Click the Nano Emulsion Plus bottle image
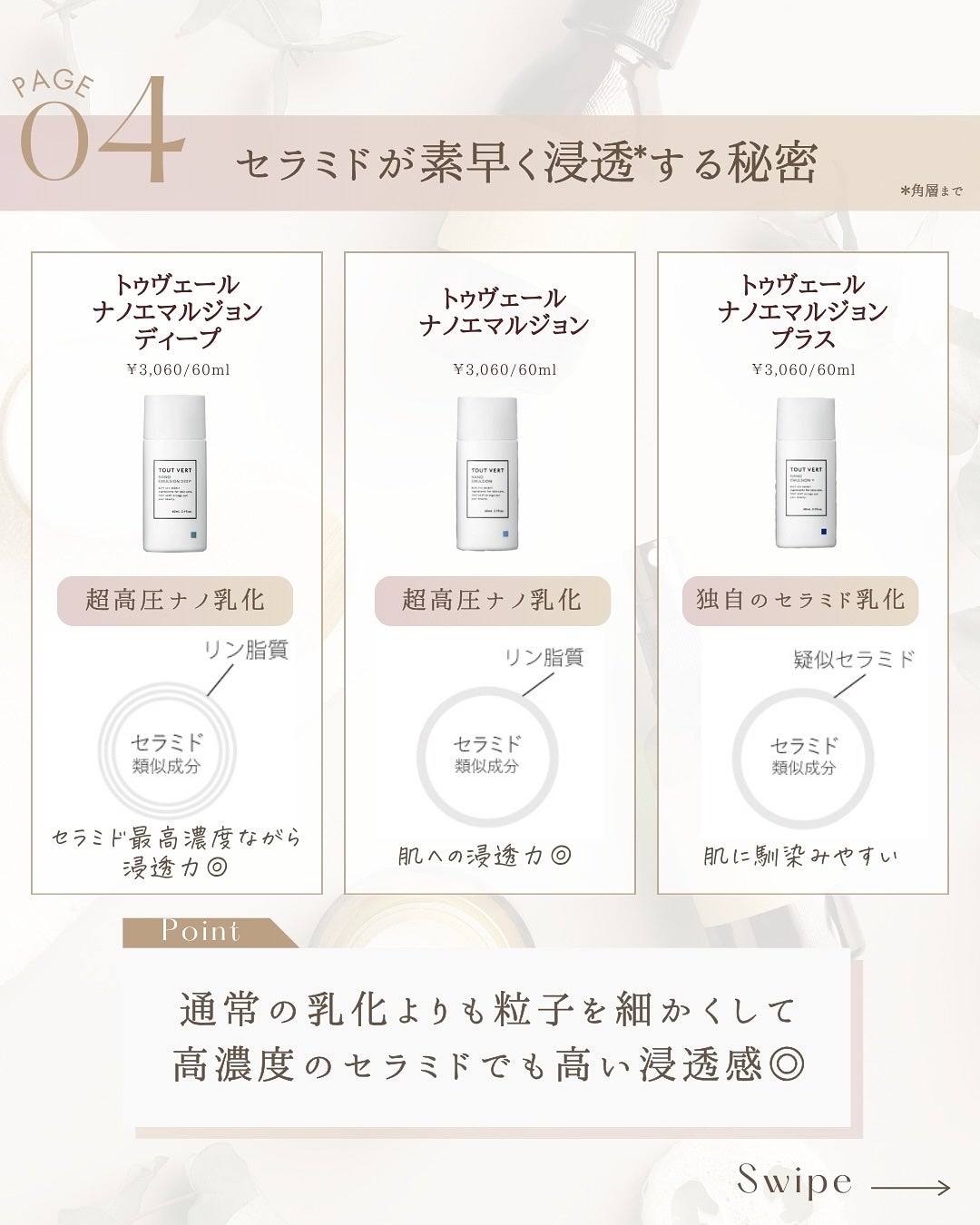980x1225 pixels. point(805,473)
